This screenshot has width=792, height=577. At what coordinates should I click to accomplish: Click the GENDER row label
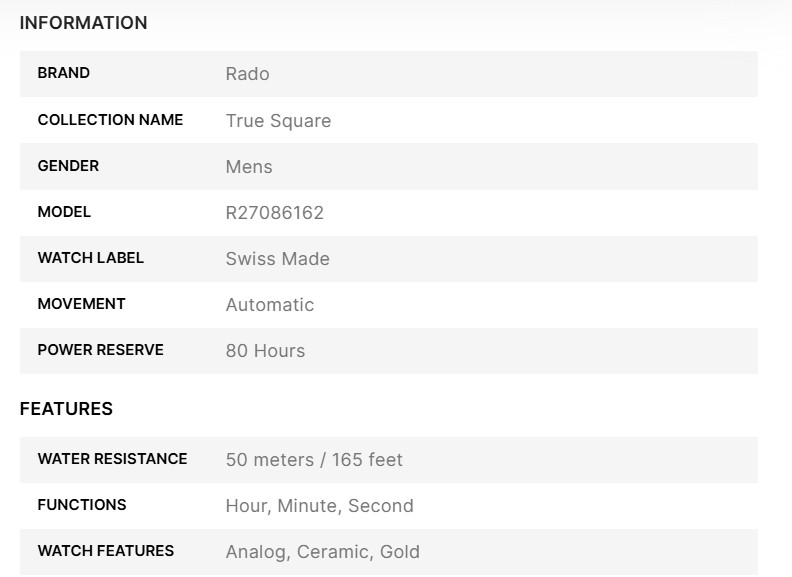[68, 166]
